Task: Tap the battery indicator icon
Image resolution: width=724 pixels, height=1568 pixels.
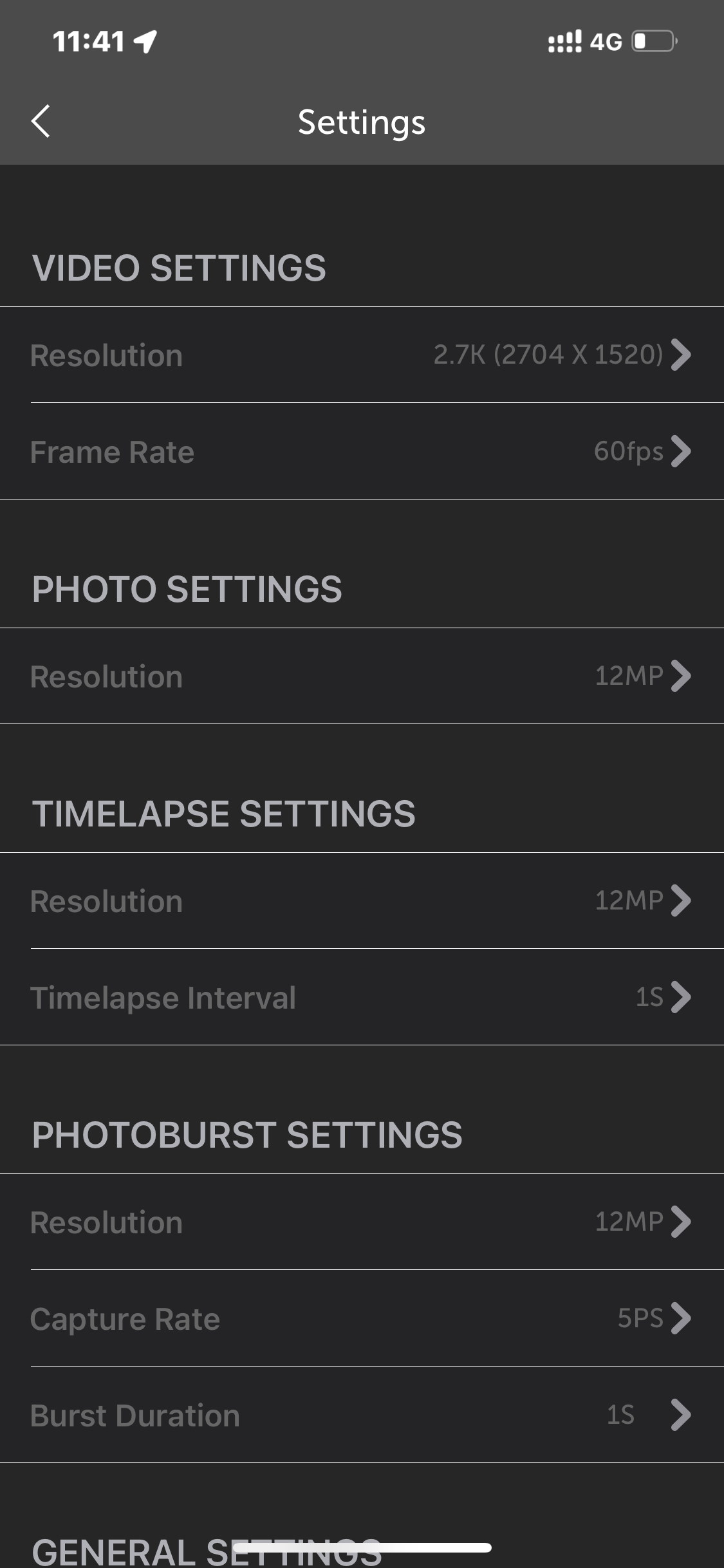Action: (654, 41)
